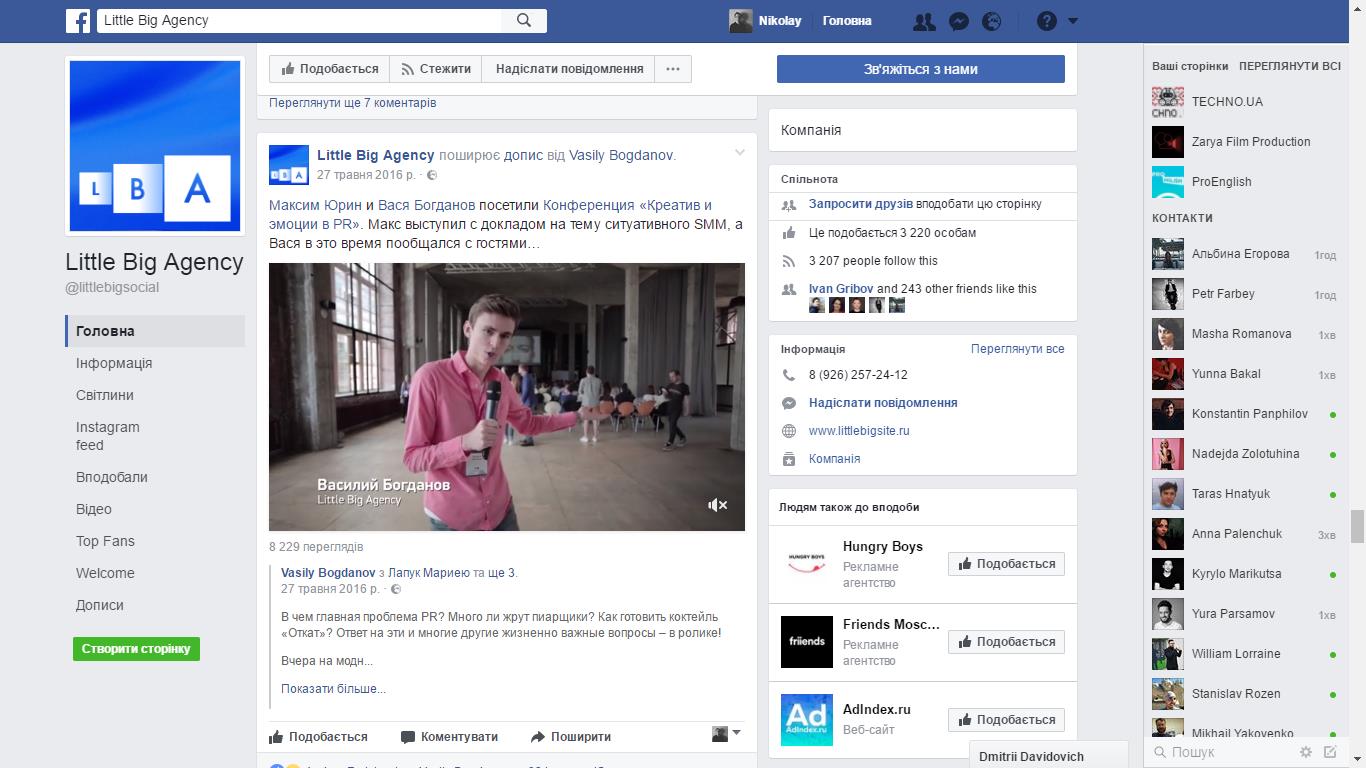Unmute the video via speaker icon
Image resolution: width=1366 pixels, height=768 pixels.
coord(717,505)
